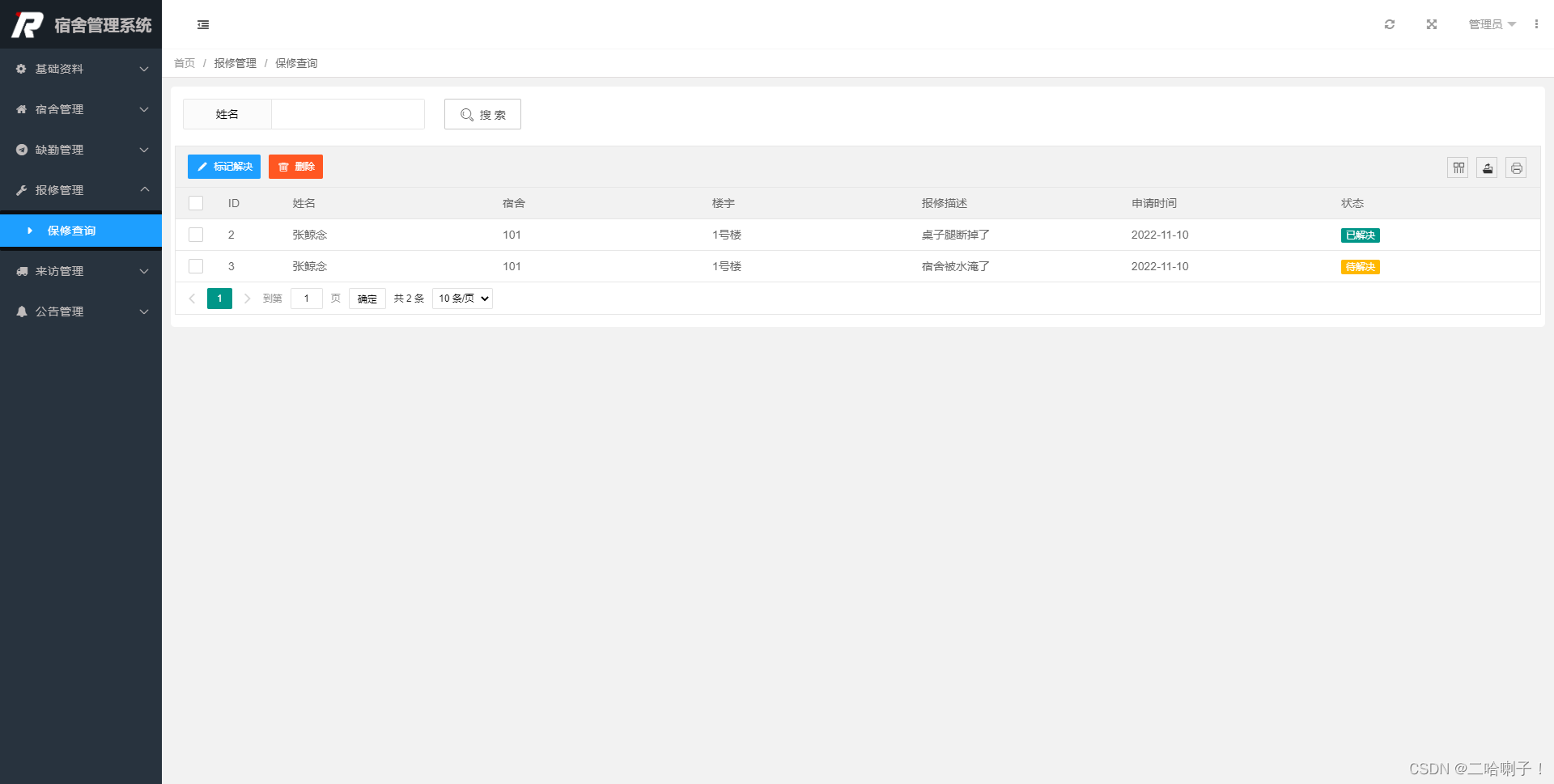Open the 10 条/页 page size dropdown

coord(463,299)
